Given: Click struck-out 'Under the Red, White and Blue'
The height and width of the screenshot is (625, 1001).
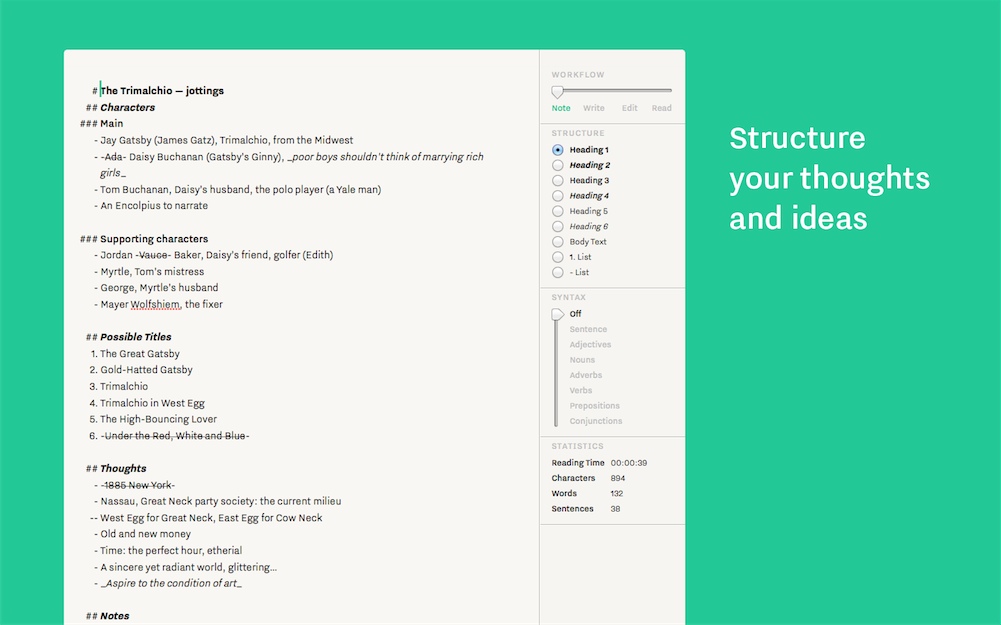Looking at the screenshot, I should (175, 436).
